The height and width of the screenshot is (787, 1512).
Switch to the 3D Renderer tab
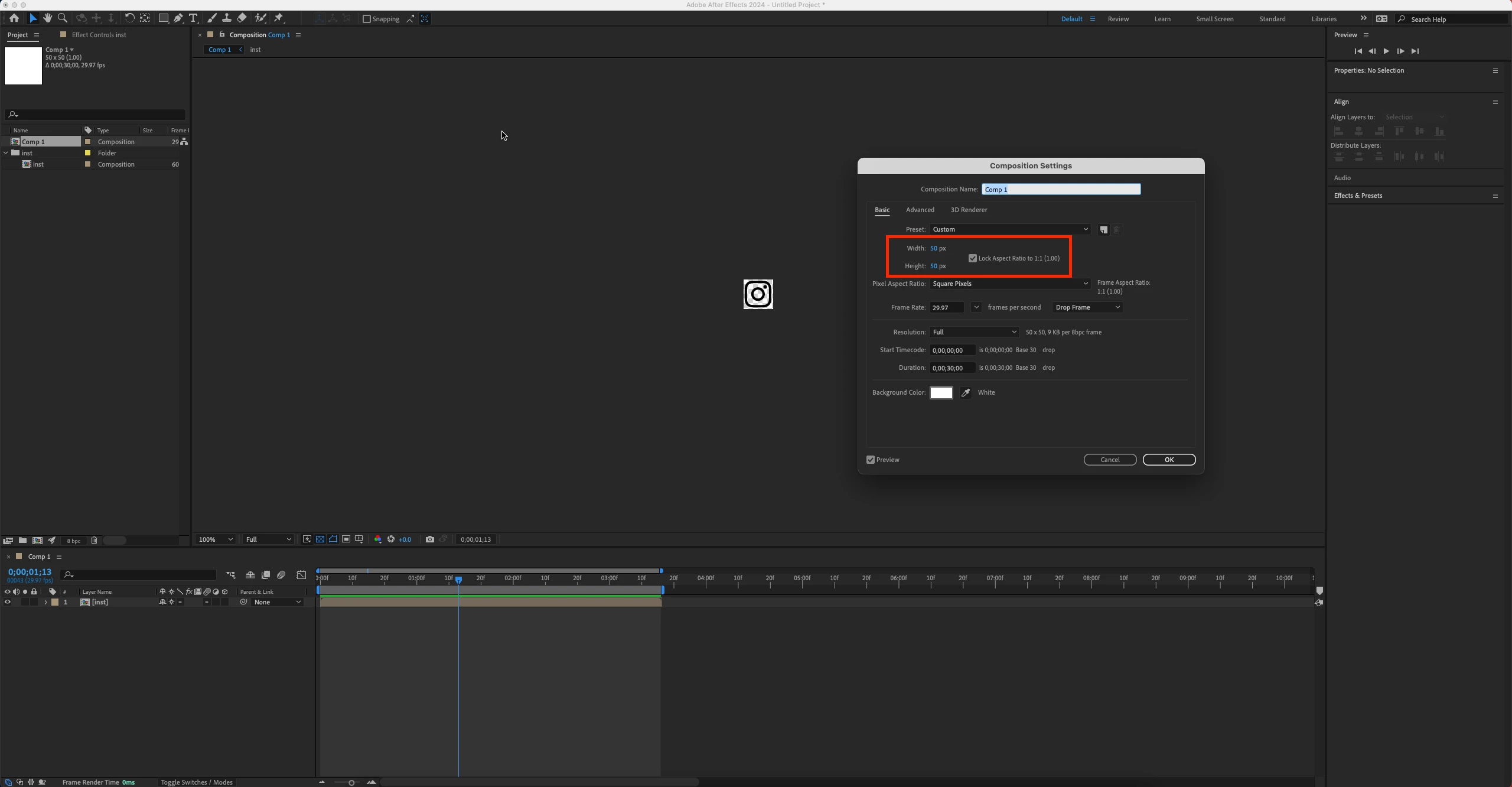[x=969, y=210]
